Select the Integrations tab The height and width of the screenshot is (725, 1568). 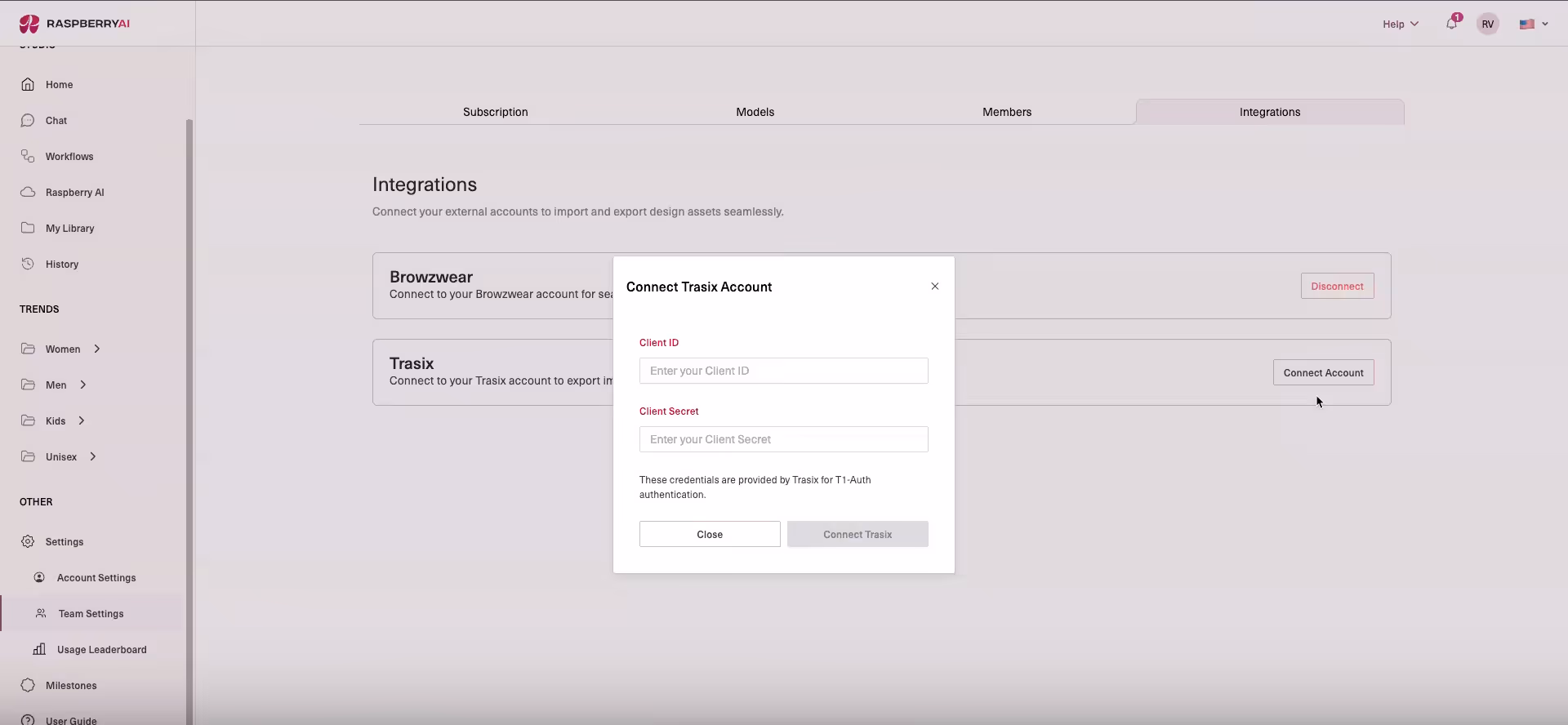point(1270,112)
